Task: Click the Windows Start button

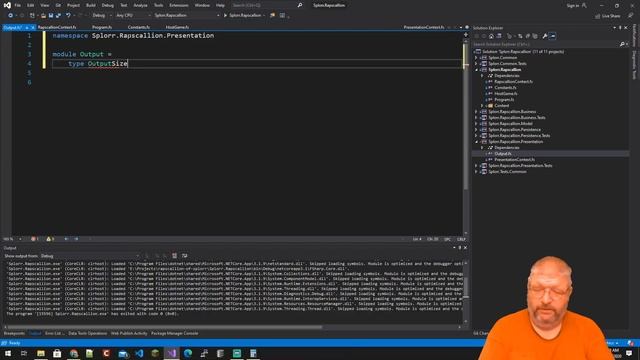Action: 7,353
